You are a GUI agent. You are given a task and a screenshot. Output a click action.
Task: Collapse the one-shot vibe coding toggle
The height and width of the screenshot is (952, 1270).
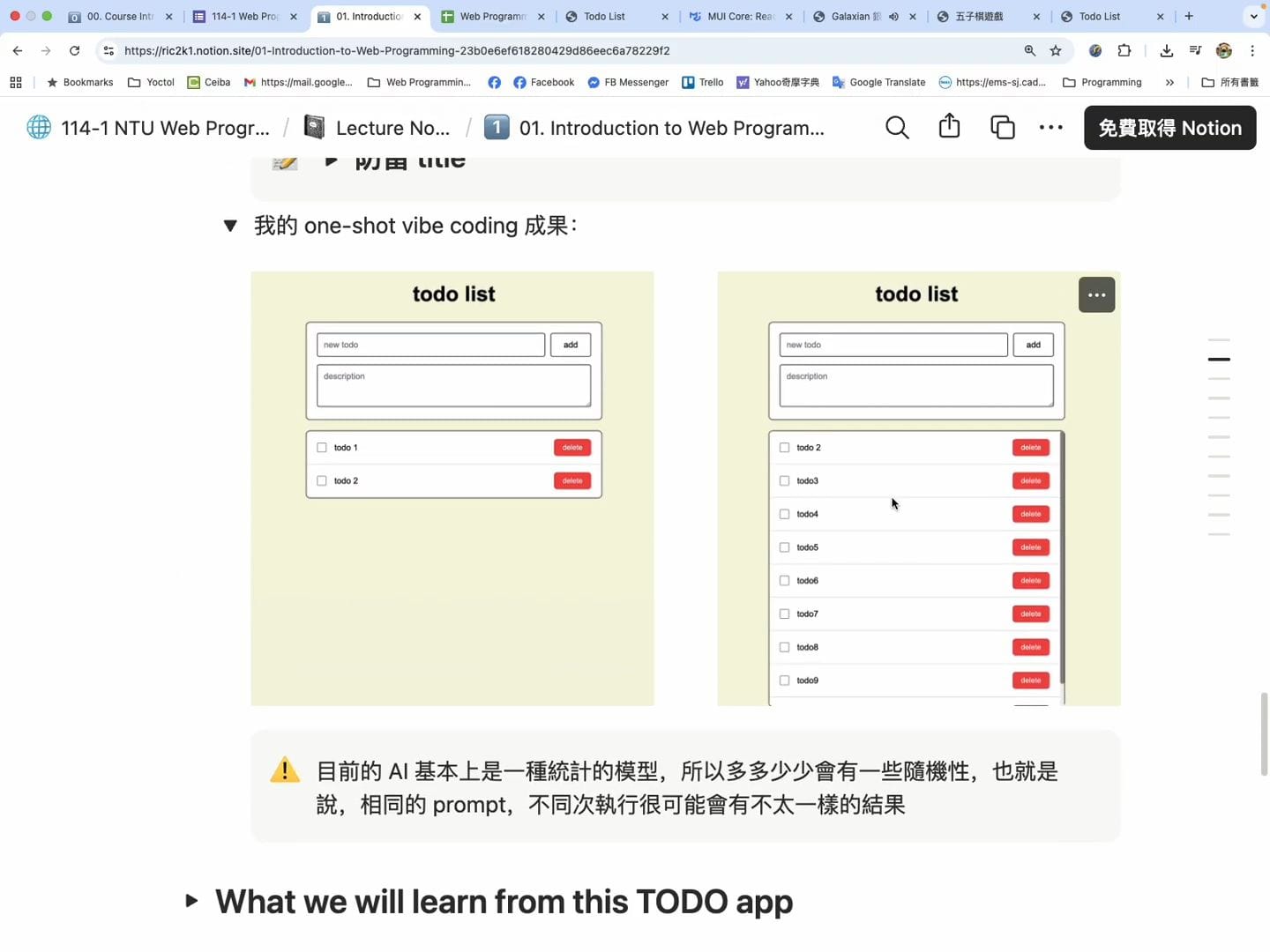[230, 226]
